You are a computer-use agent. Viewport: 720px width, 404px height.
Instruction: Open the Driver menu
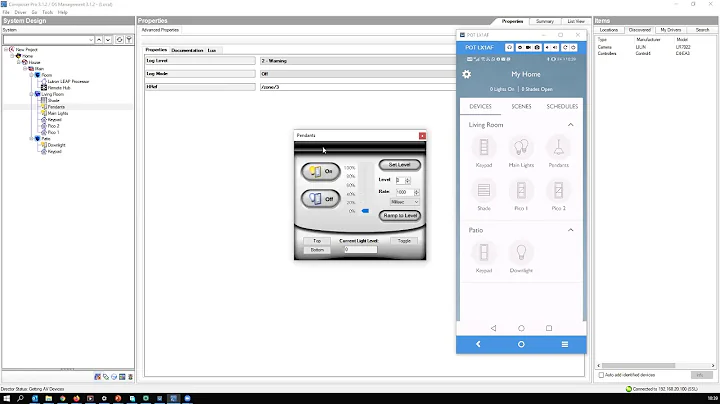20,12
